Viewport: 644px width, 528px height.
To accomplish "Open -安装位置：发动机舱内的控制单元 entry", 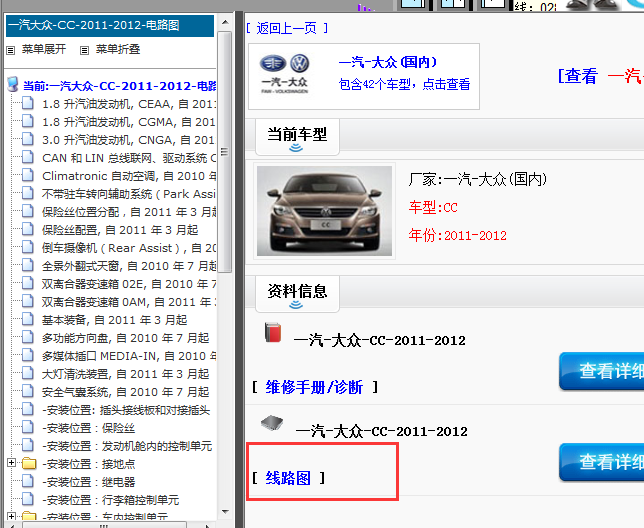I will 127,446.
